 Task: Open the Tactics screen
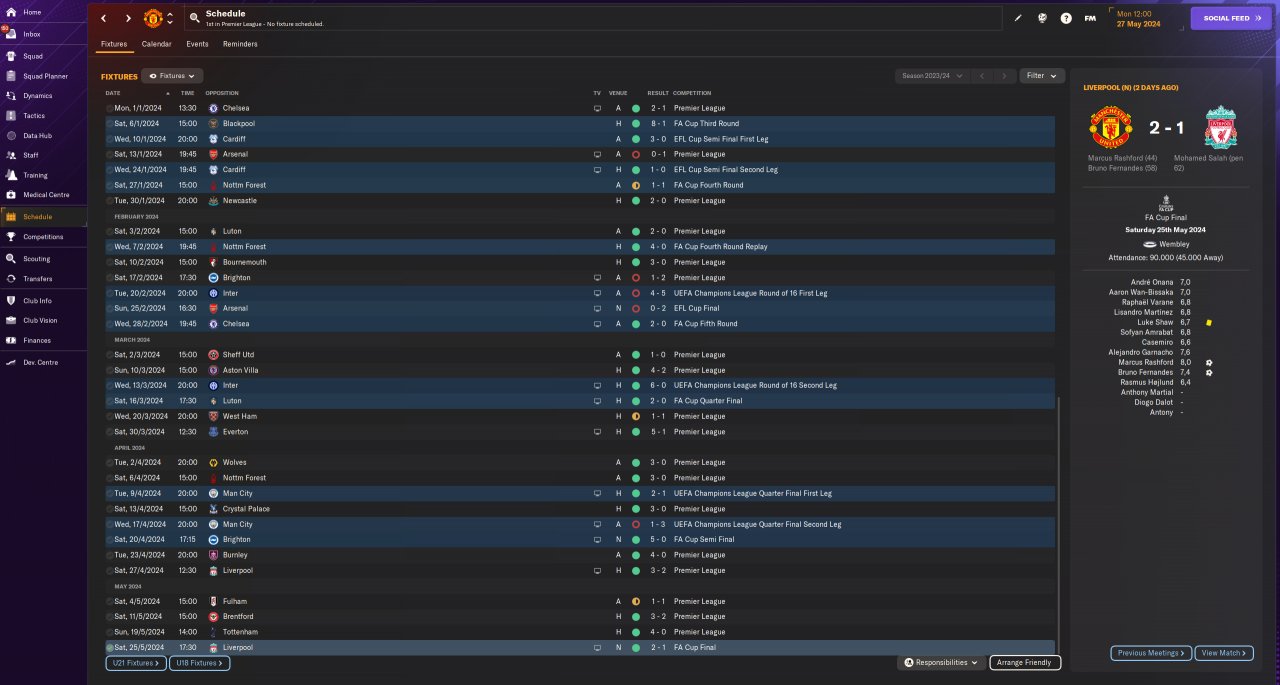tap(34, 116)
